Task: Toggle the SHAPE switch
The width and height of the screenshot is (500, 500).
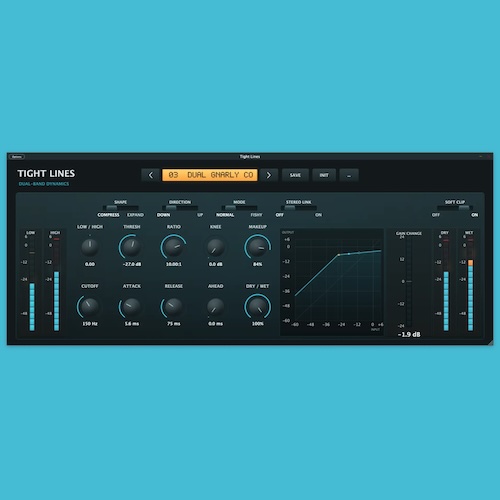Action: [121, 208]
